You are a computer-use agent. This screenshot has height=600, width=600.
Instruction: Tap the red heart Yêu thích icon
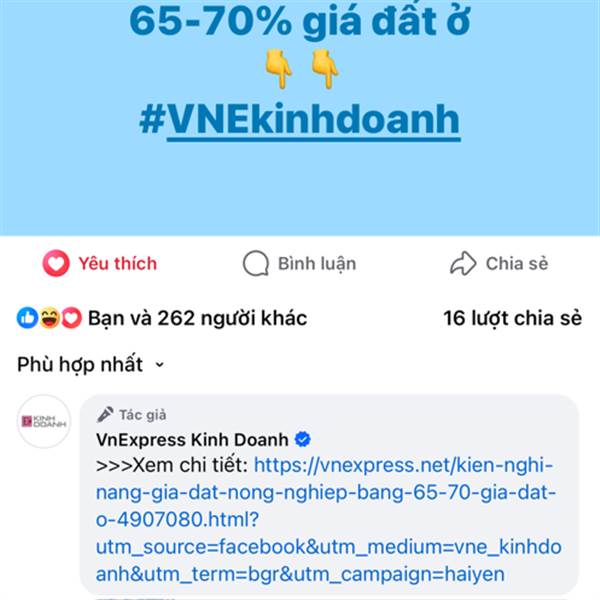[x=56, y=263]
